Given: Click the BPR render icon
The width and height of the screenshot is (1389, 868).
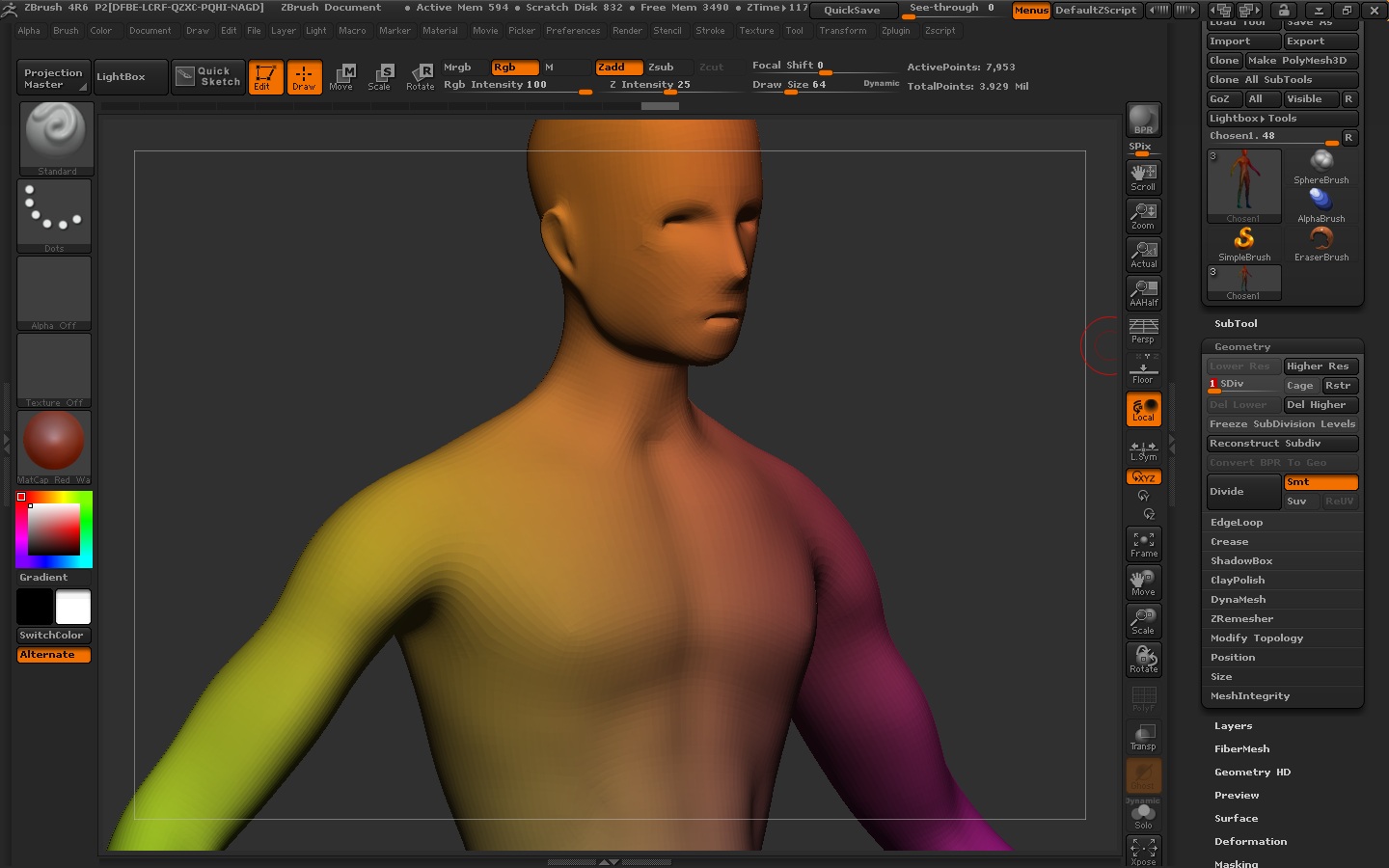Looking at the screenshot, I should tap(1143, 120).
